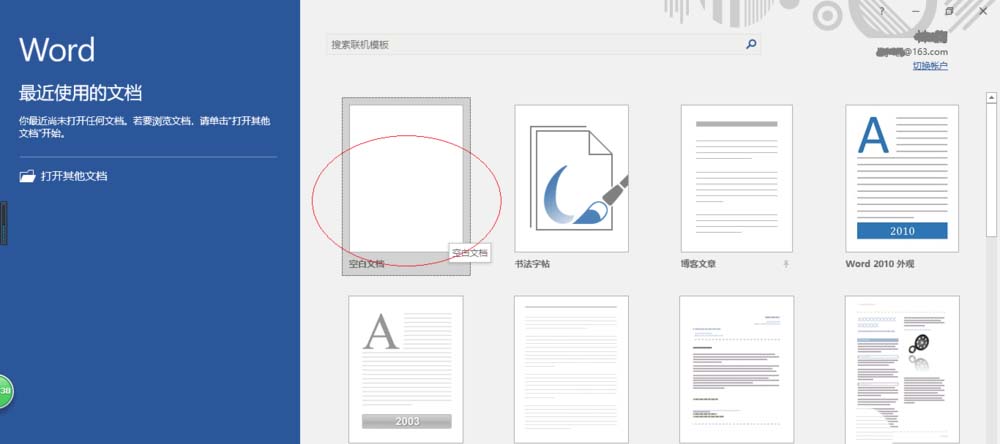Select the 空白文档 template thumbnail
1000x444 pixels.
[x=406, y=178]
